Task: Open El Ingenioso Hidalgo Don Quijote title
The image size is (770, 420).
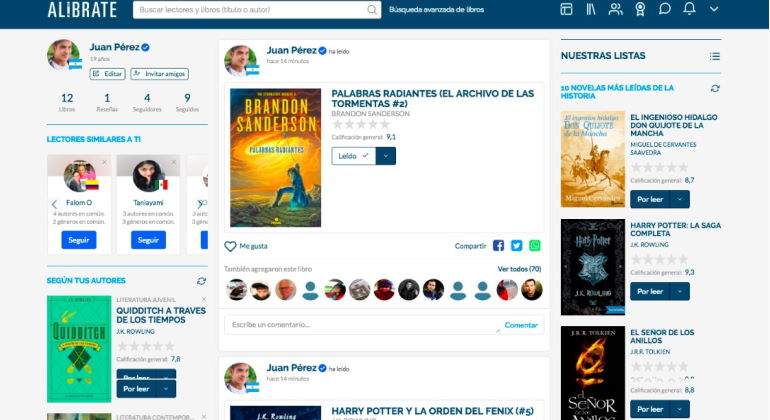Action: [x=673, y=125]
